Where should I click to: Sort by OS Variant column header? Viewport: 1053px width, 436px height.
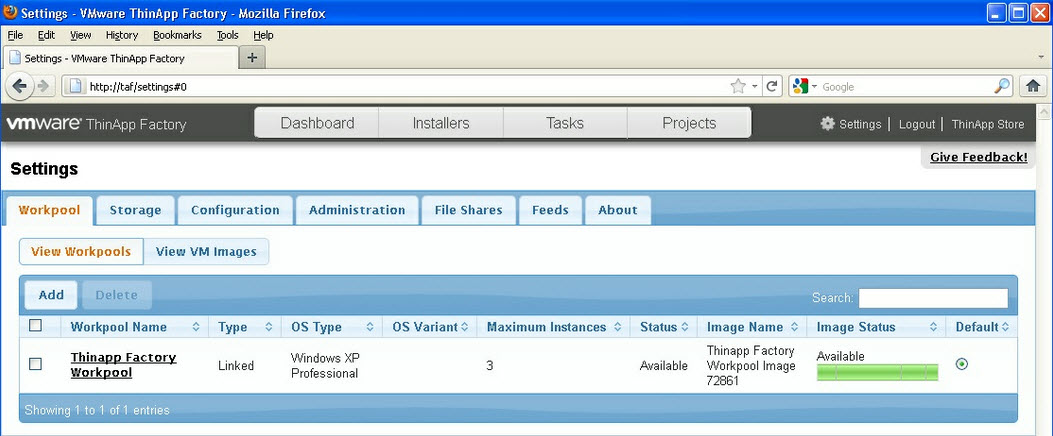click(x=430, y=327)
